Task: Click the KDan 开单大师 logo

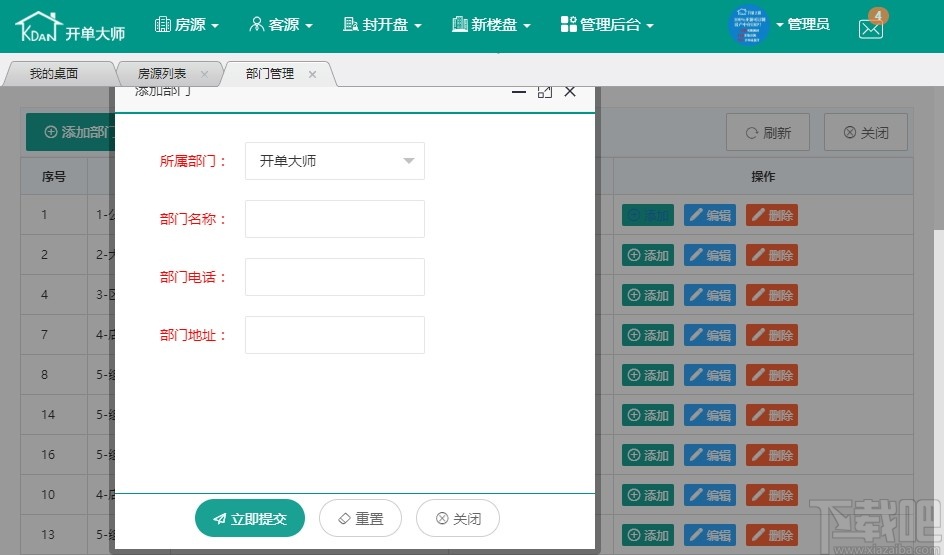Action: point(70,27)
